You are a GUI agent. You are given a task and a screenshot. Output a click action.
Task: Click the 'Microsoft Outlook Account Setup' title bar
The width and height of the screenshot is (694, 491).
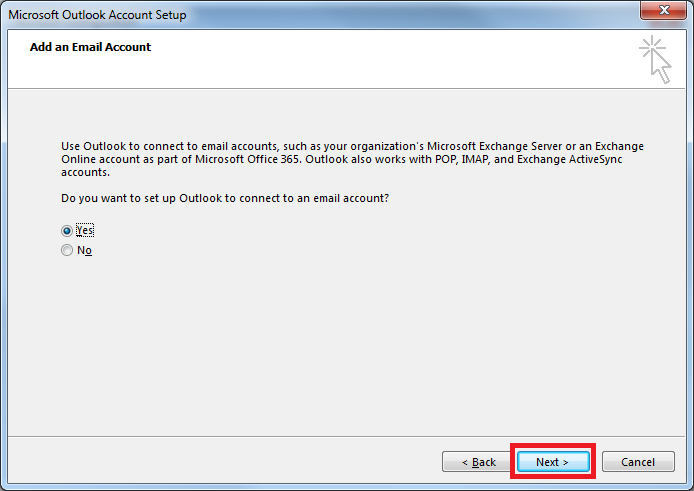[x=98, y=15]
